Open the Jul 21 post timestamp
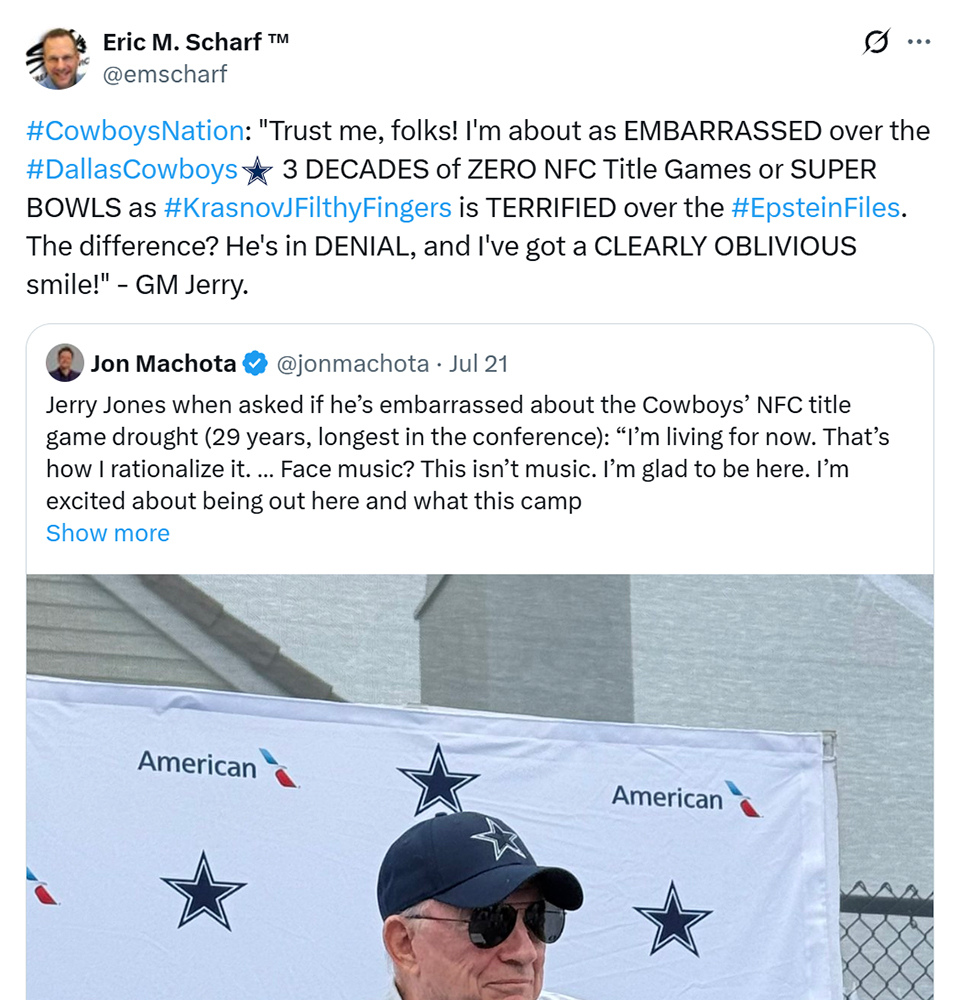960x1000 pixels. pos(479,364)
